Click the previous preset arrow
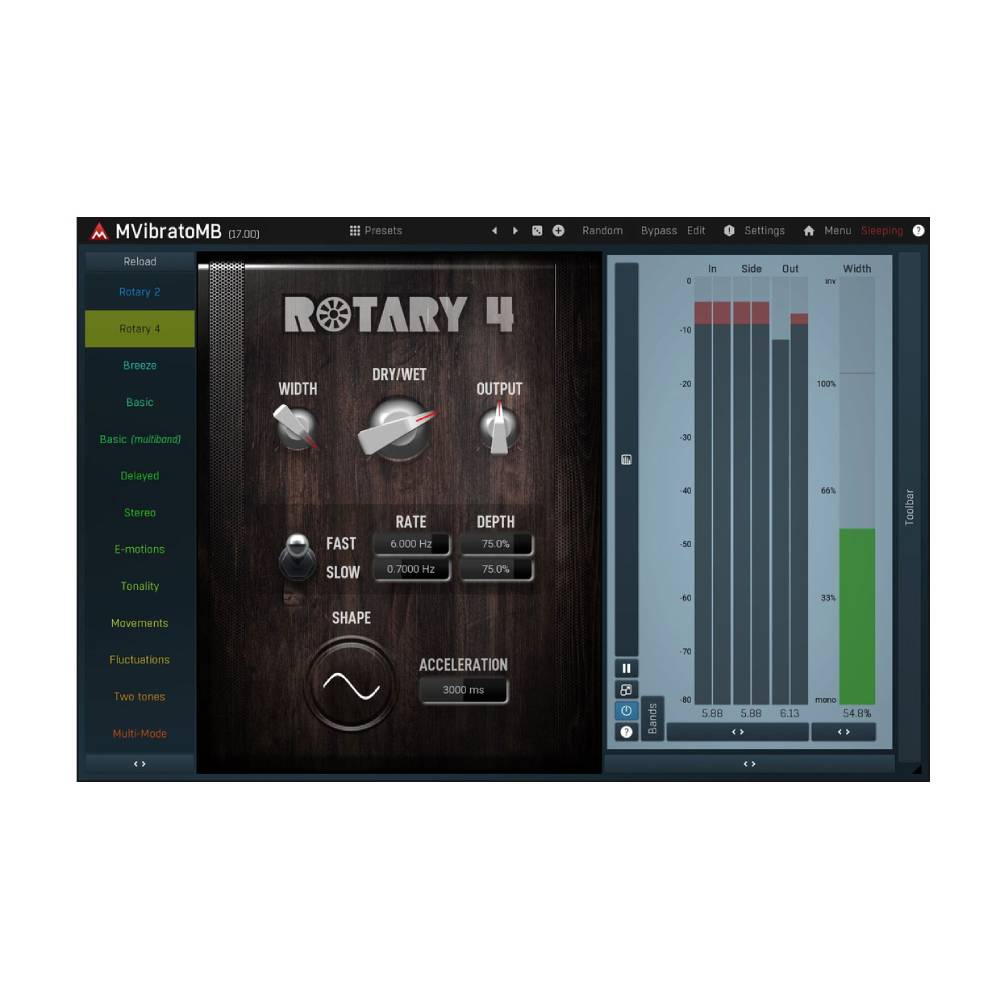 [x=494, y=231]
